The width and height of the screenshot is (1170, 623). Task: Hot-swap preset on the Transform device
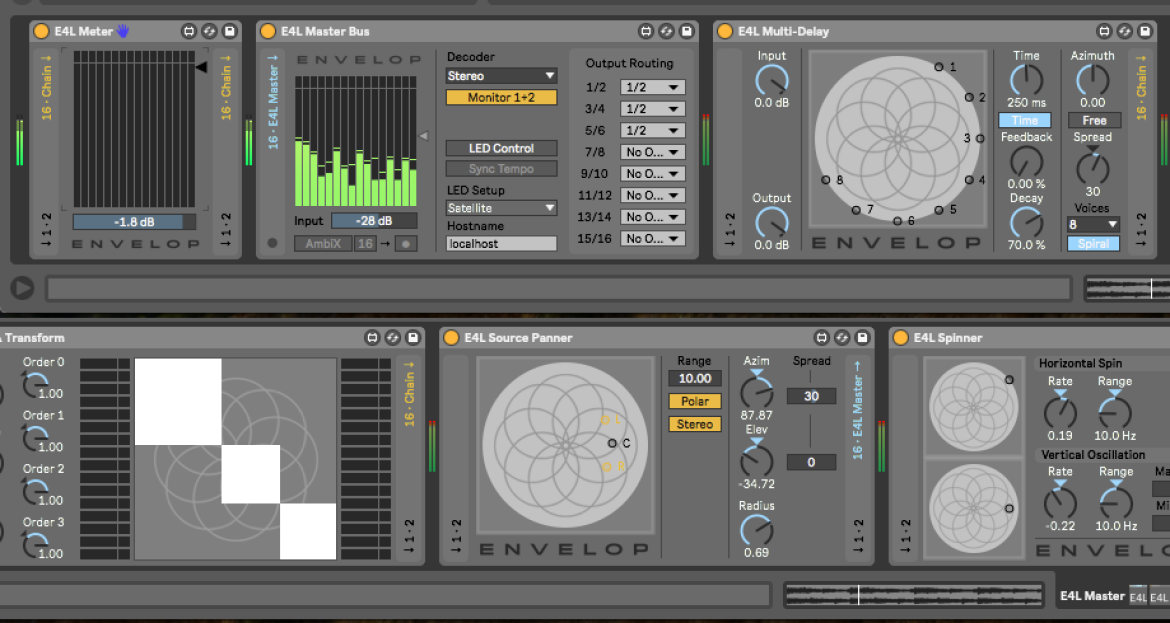click(392, 338)
